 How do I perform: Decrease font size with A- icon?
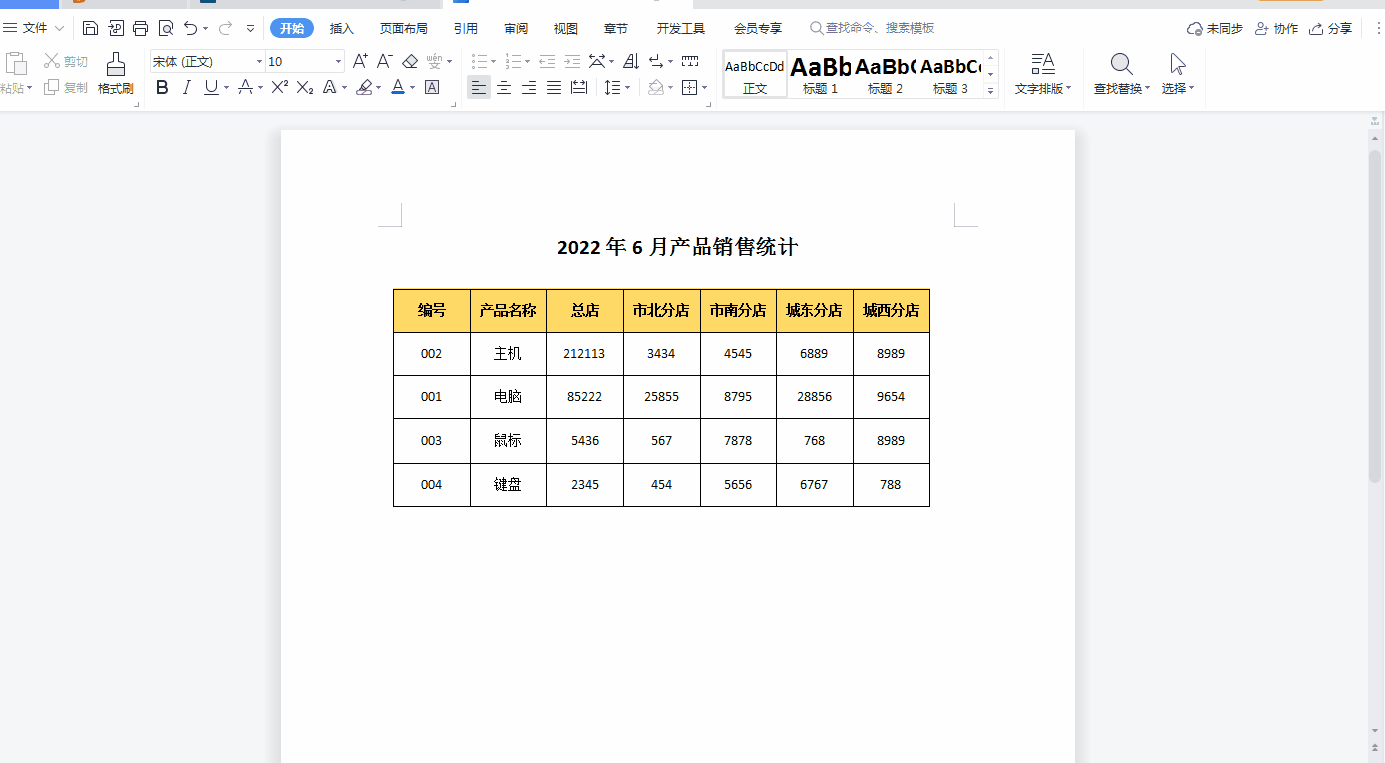pos(385,62)
